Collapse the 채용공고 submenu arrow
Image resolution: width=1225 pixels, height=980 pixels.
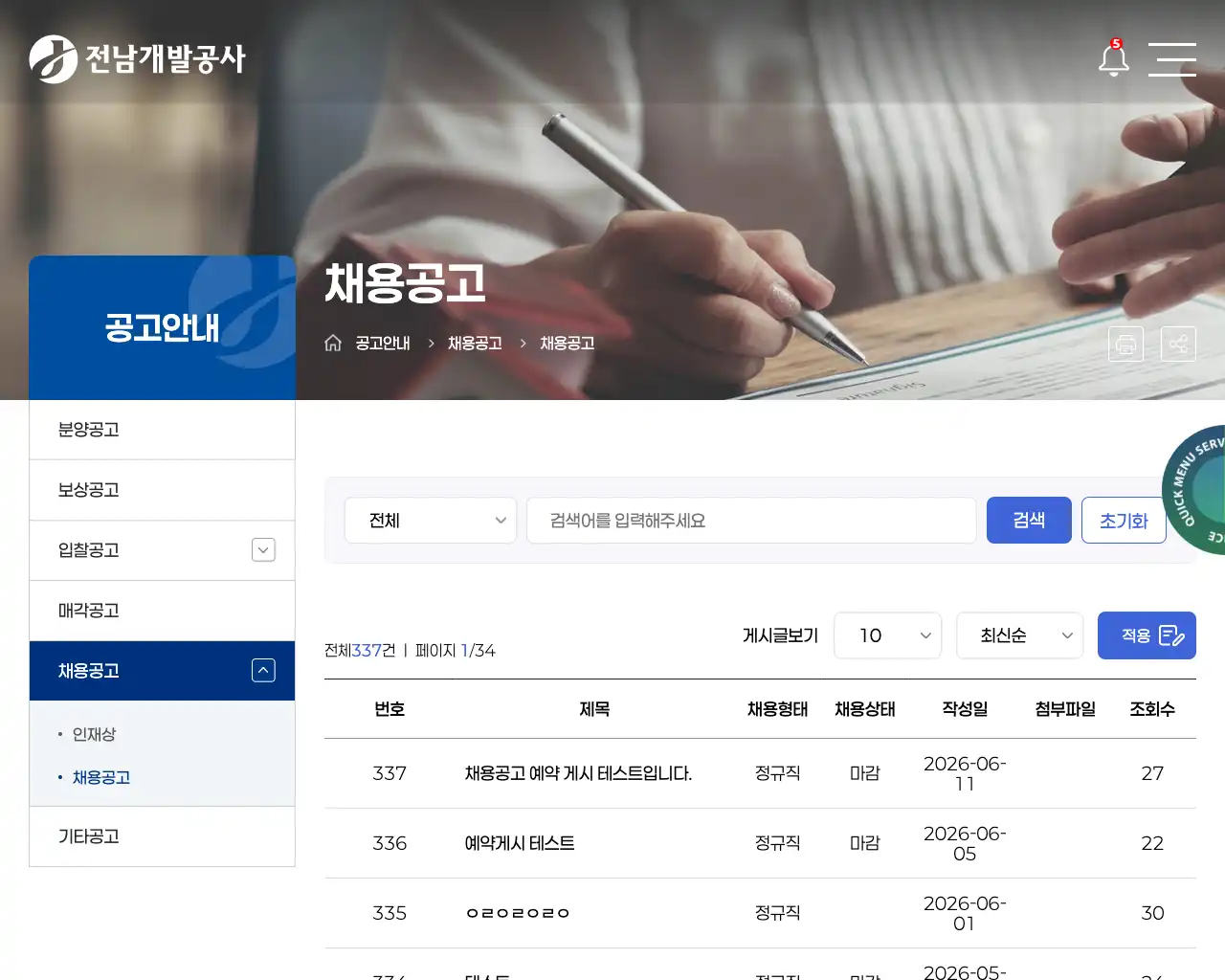pyautogui.click(x=263, y=671)
